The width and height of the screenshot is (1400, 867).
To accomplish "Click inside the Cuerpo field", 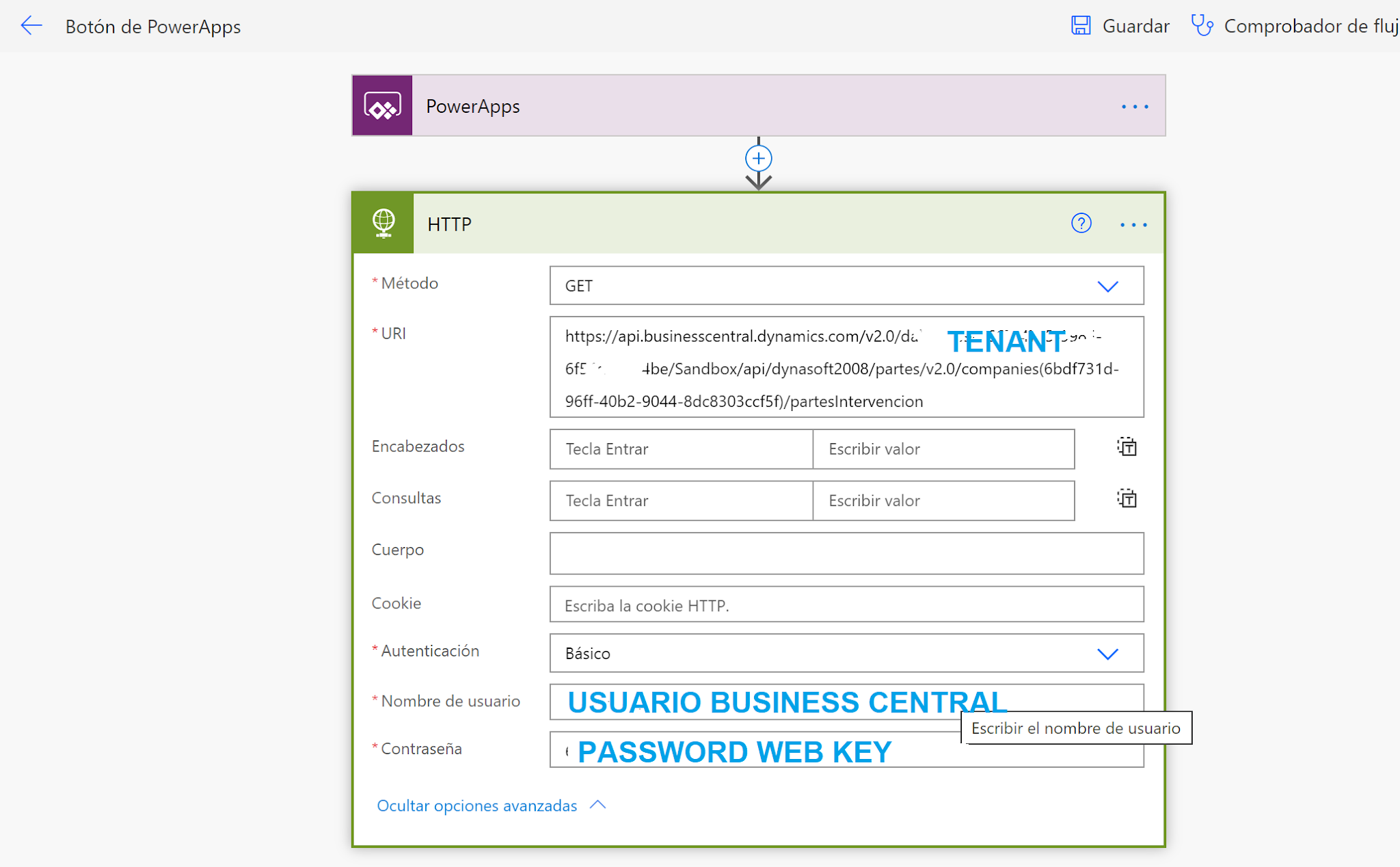I will 846,553.
